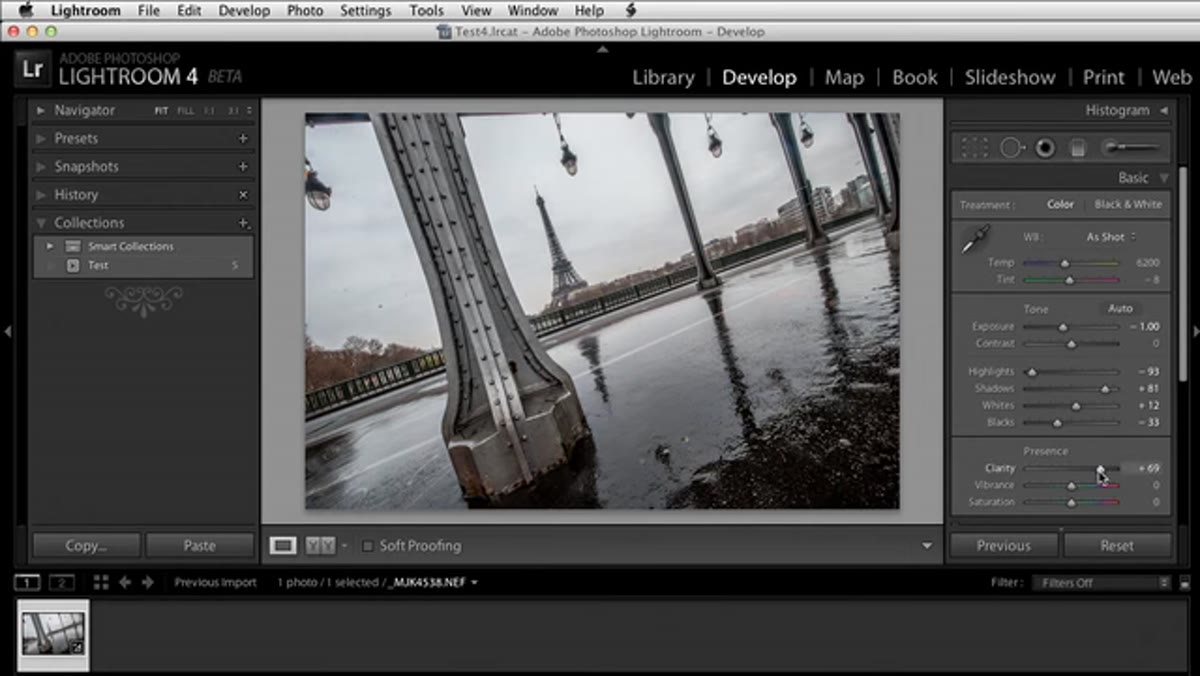This screenshot has height=676, width=1200.
Task: Click the Clarity slider handle
Action: point(1100,468)
